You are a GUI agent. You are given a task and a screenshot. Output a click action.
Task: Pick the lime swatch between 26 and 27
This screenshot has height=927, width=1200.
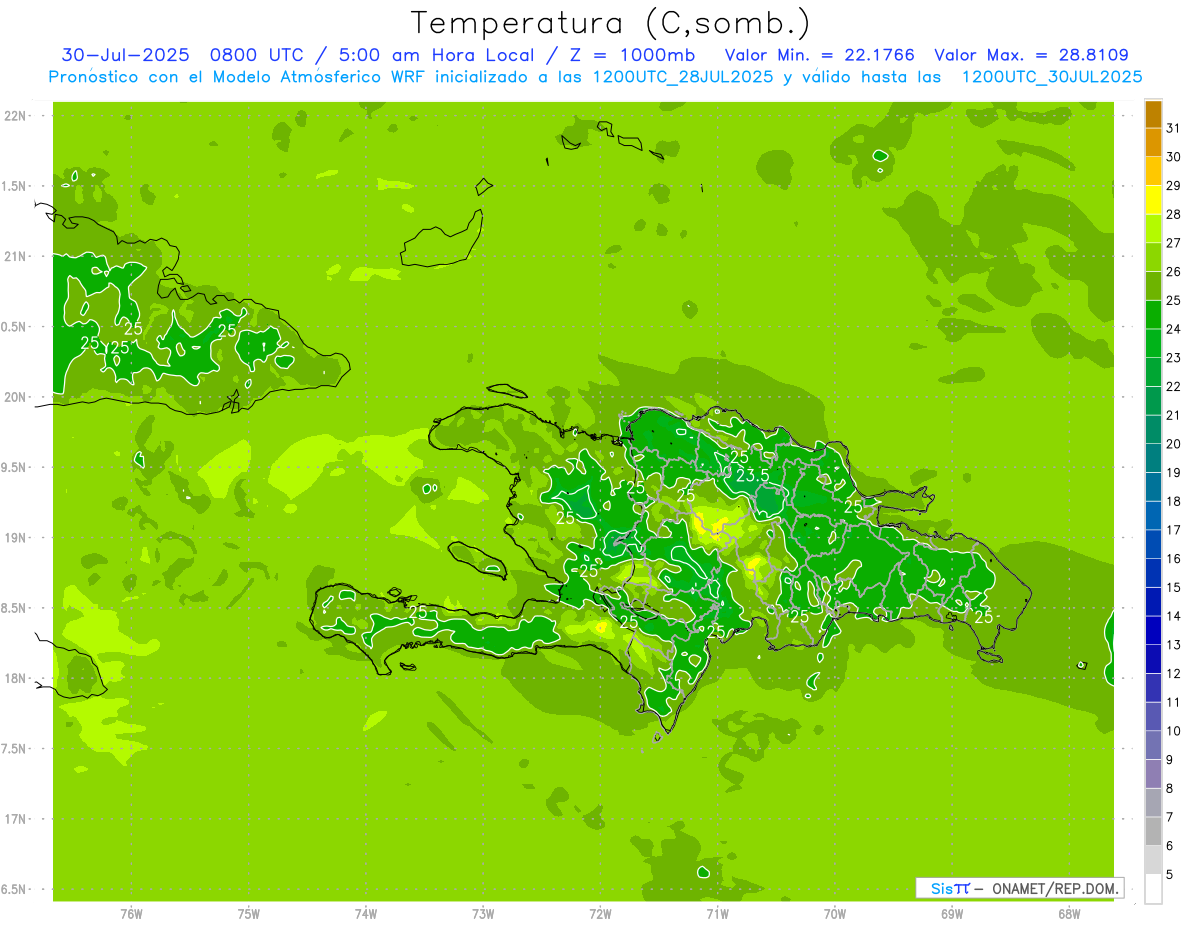coord(1153,258)
